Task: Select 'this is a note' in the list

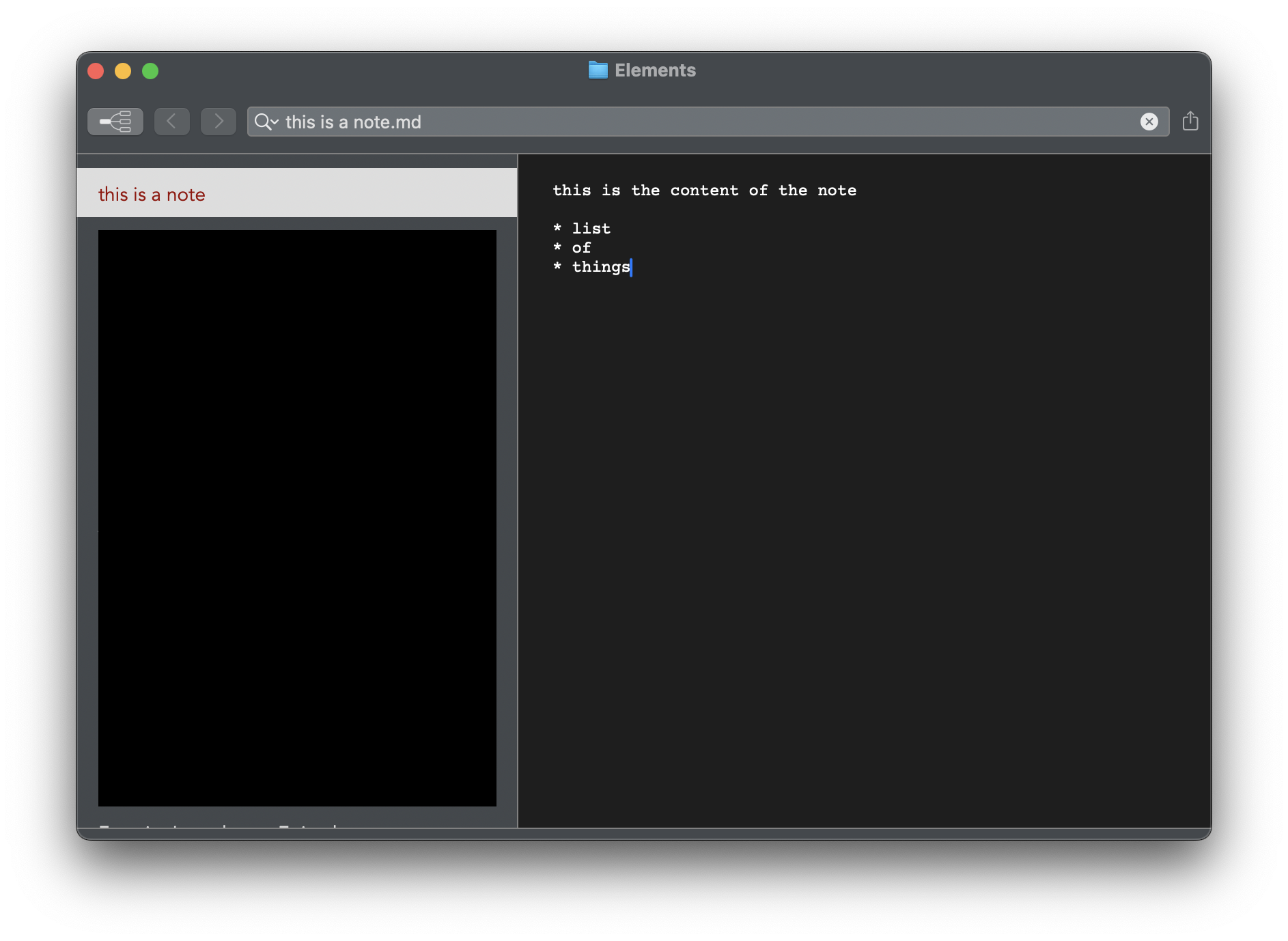Action: pos(152,195)
